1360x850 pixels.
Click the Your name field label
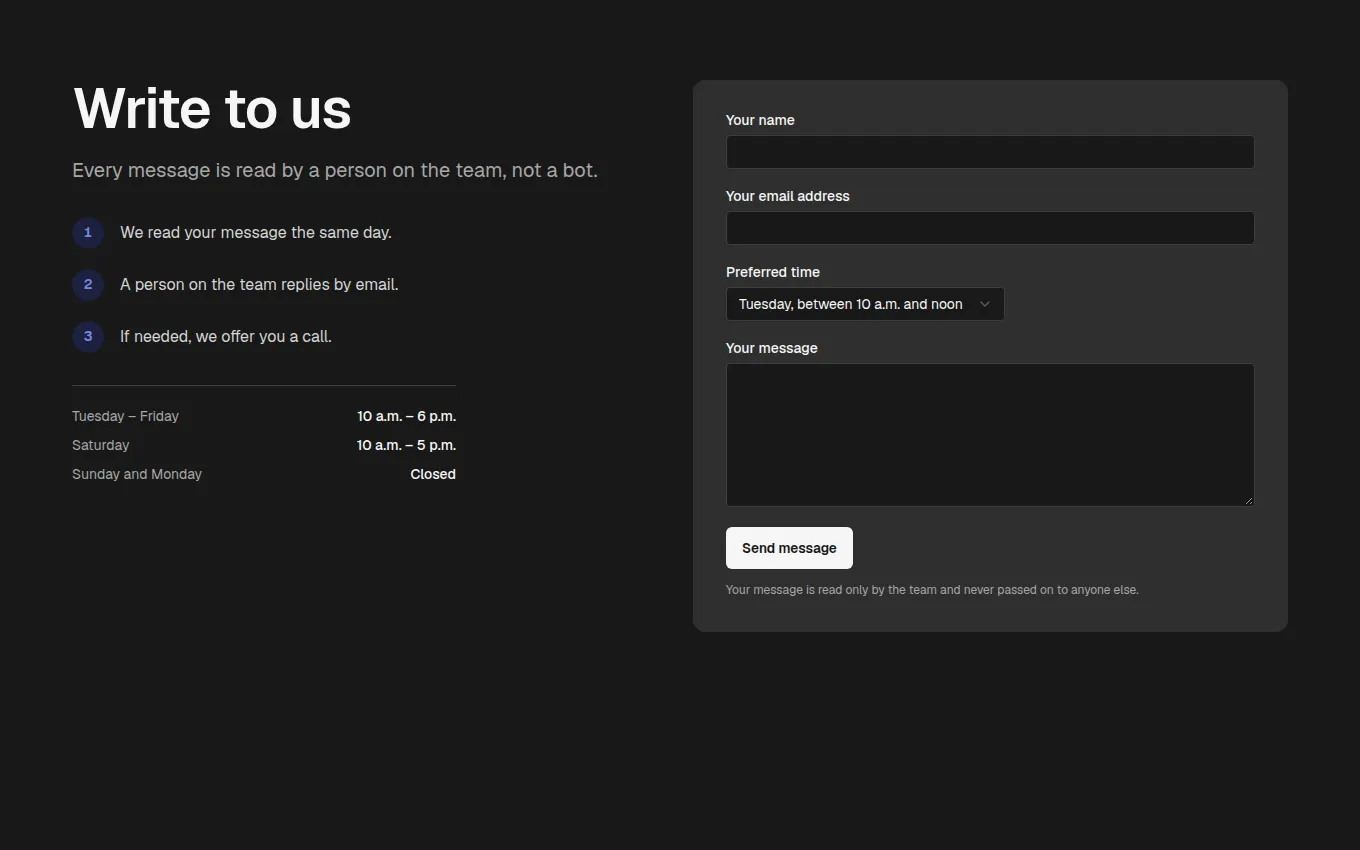tap(760, 120)
